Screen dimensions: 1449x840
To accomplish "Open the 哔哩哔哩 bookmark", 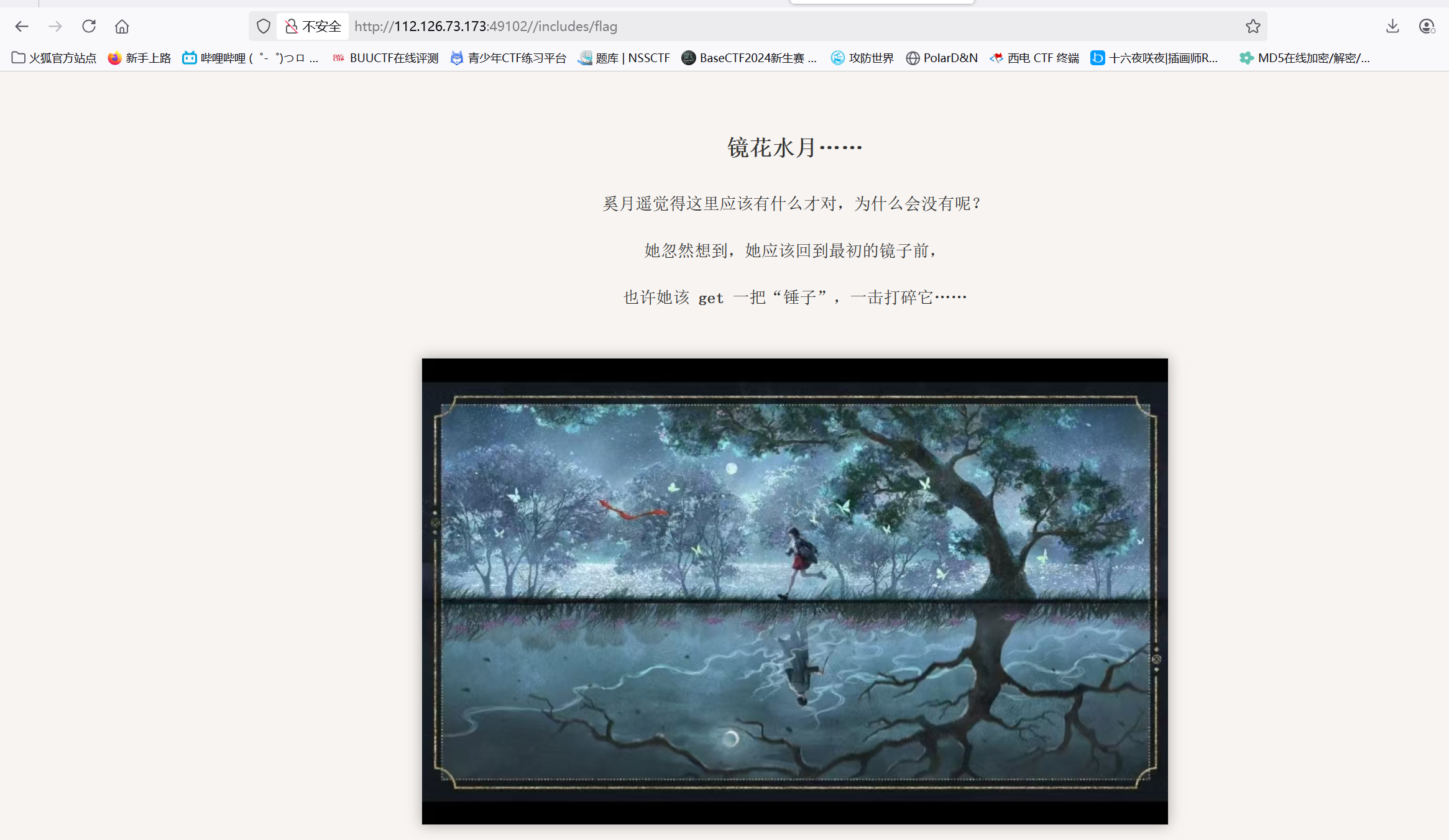I will pyautogui.click(x=251, y=58).
